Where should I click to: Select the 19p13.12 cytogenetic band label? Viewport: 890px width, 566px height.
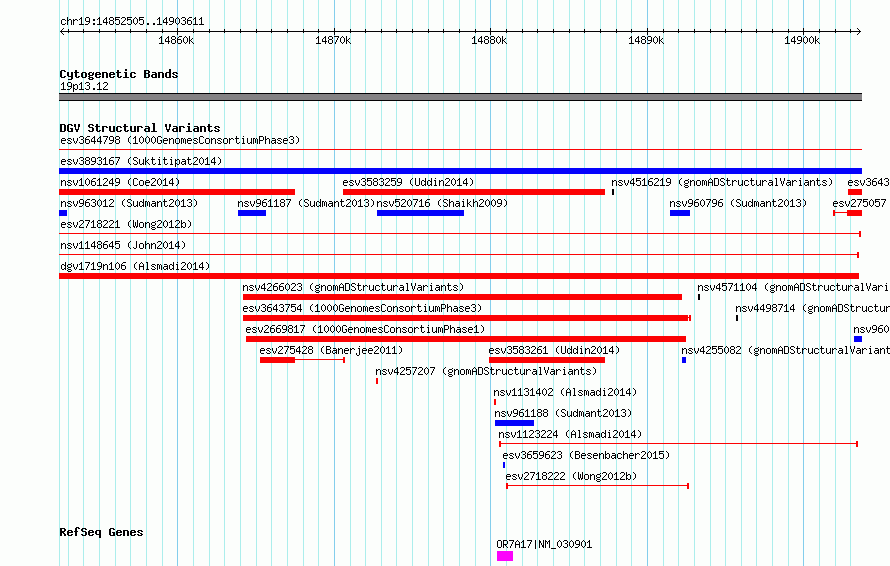[84, 86]
